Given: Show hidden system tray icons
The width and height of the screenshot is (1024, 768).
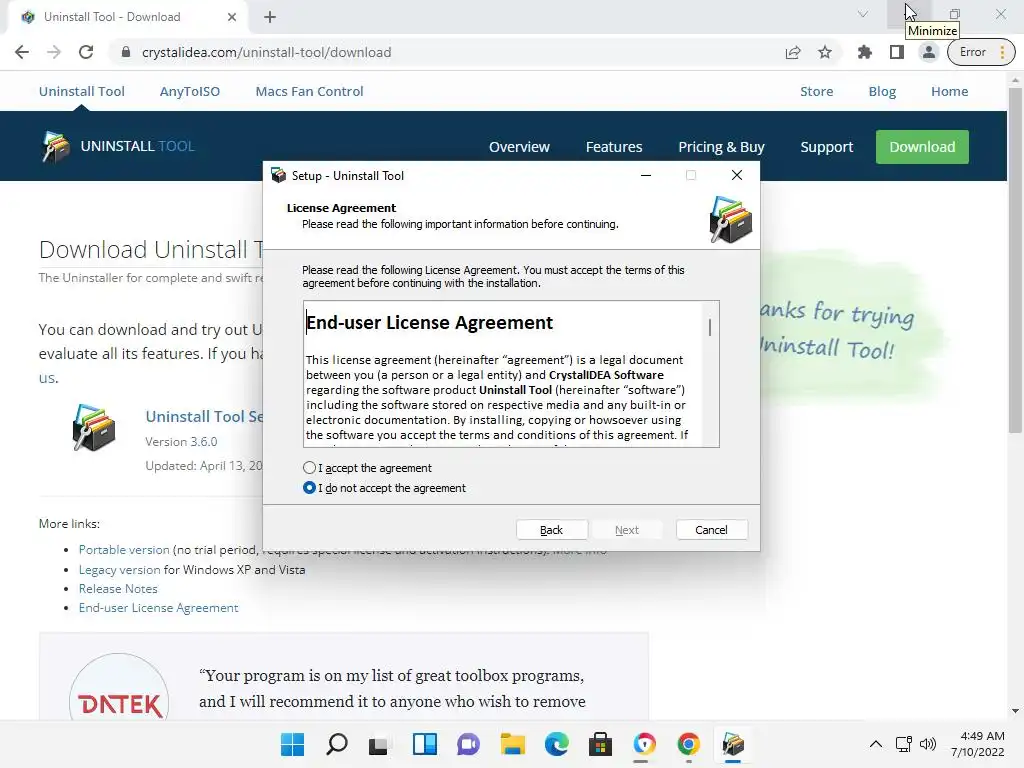Looking at the screenshot, I should (x=876, y=744).
